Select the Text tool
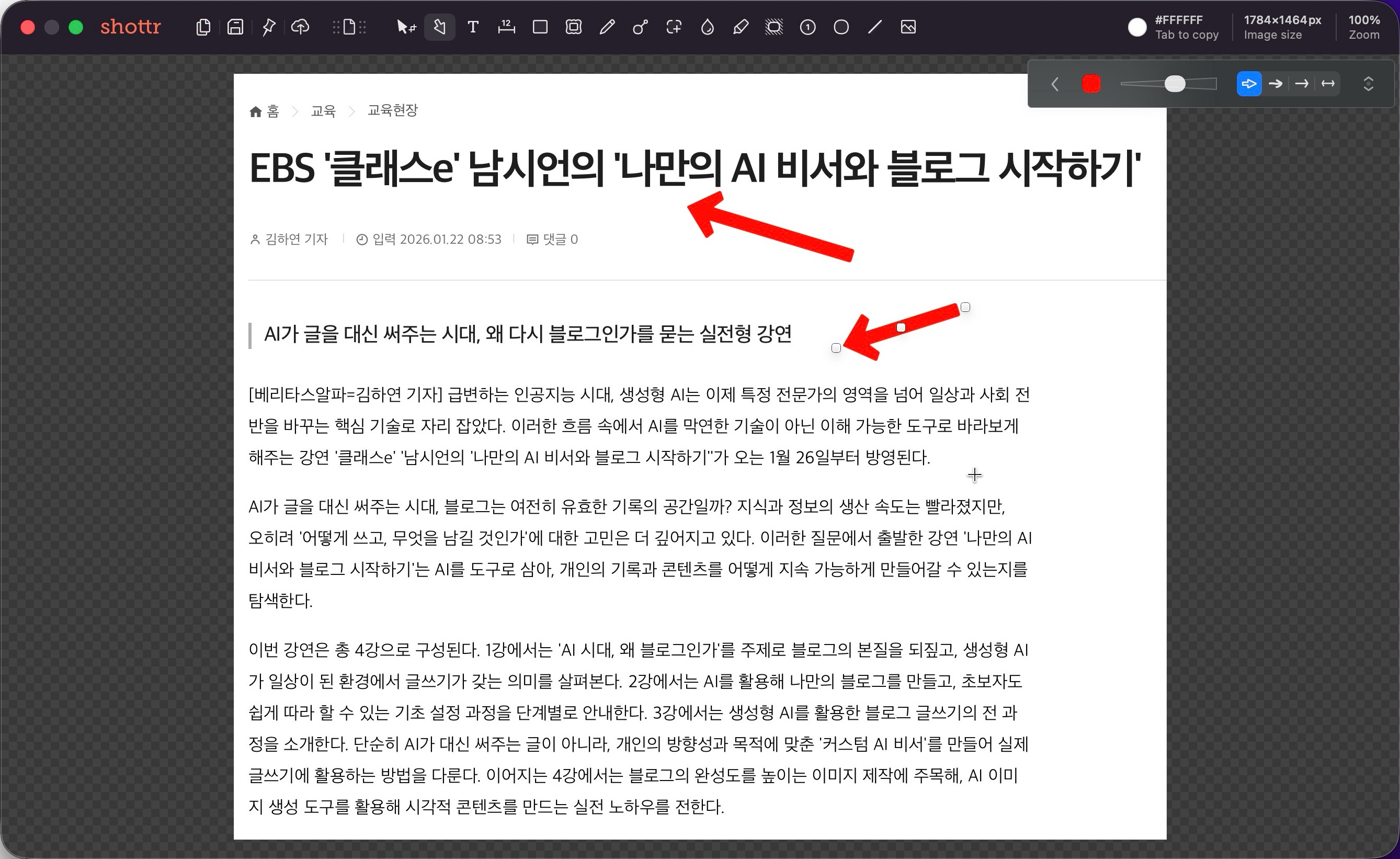The image size is (1400, 859). 473,27
